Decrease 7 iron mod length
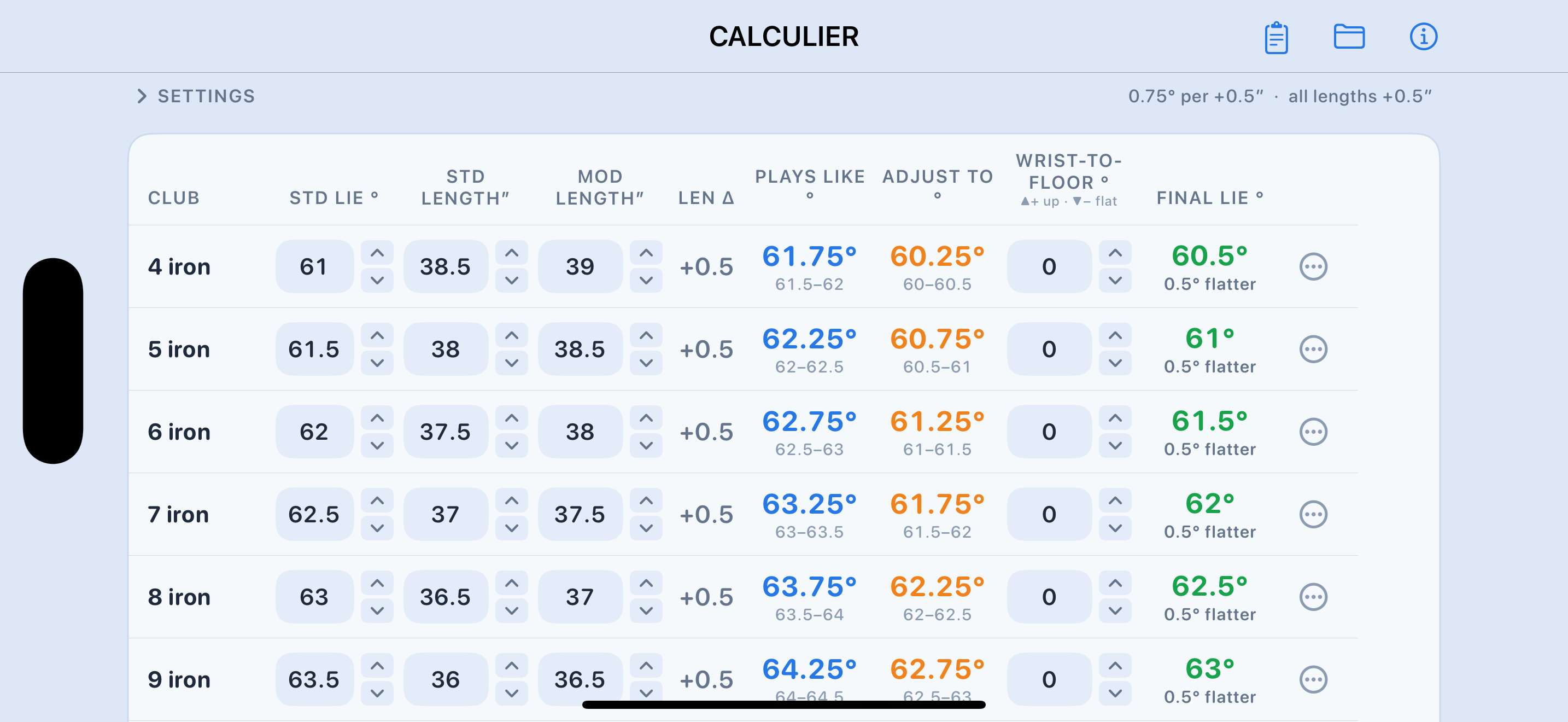The width and height of the screenshot is (1568, 722). pos(646,528)
